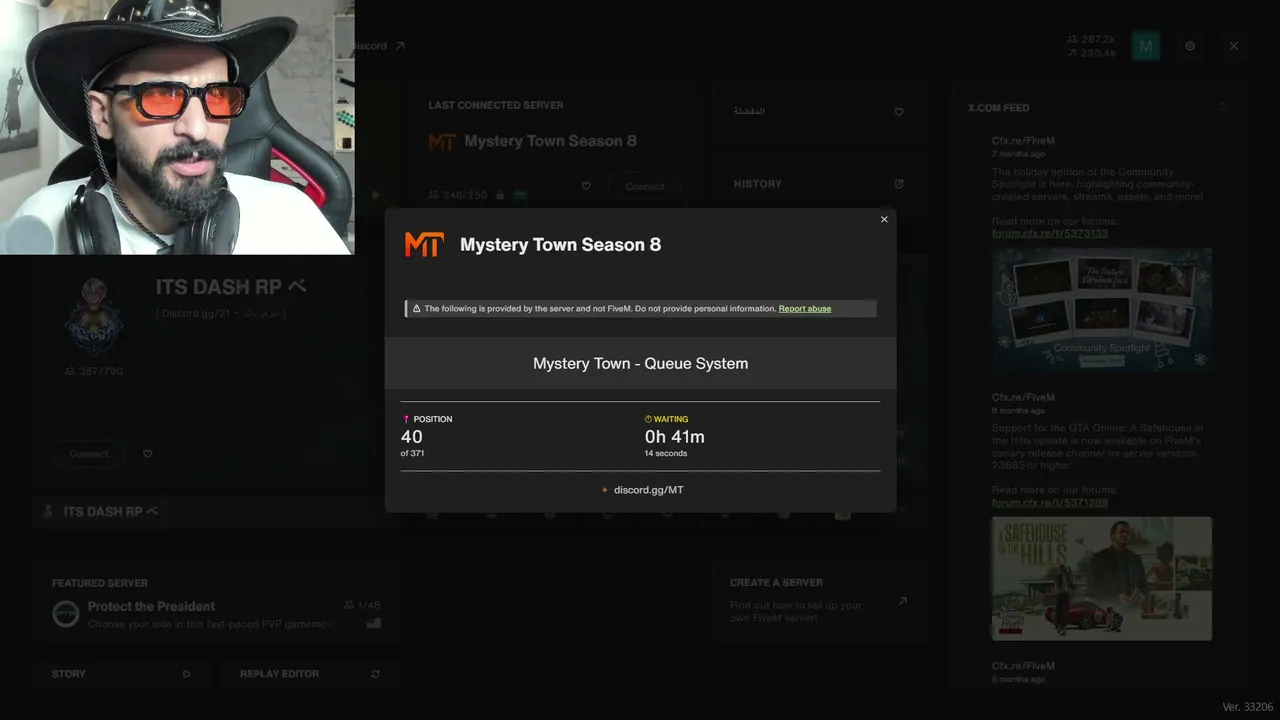Open the Community Spotlight image
Image resolution: width=1280 pixels, height=720 pixels.
[1102, 310]
